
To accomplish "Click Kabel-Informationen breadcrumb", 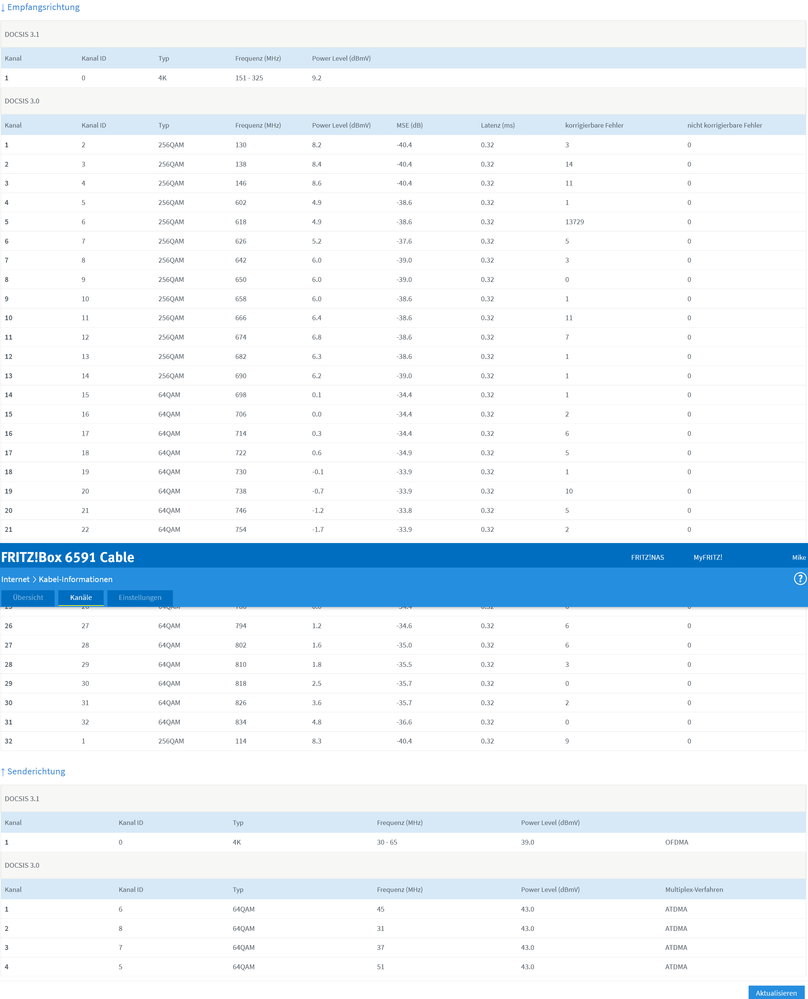I will (75, 579).
